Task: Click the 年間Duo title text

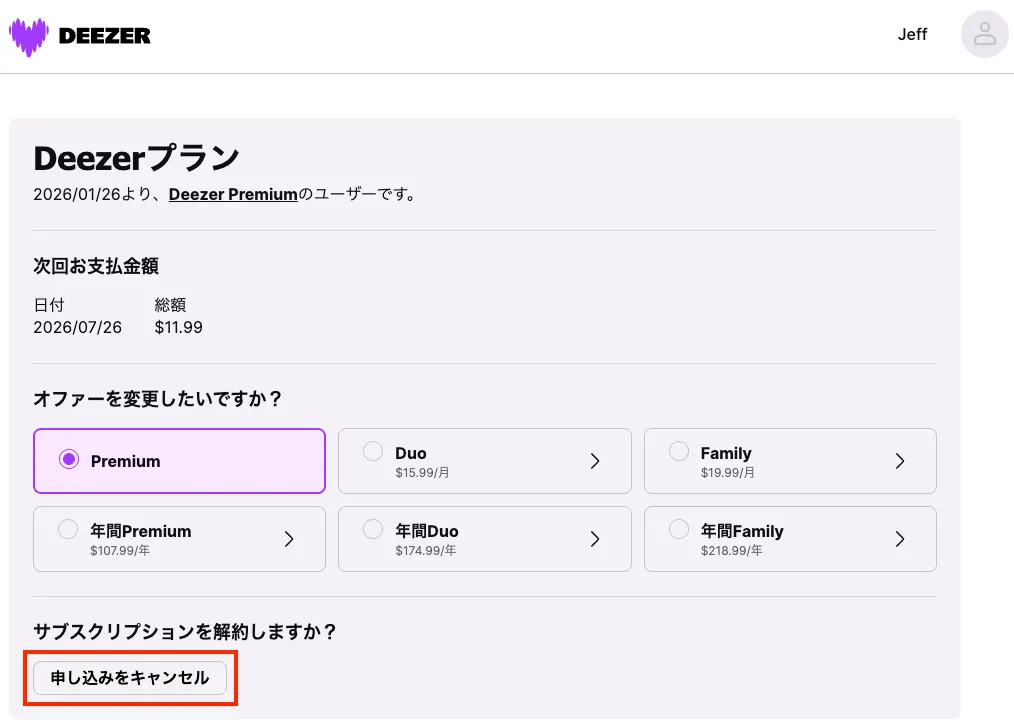Action: pos(427,531)
